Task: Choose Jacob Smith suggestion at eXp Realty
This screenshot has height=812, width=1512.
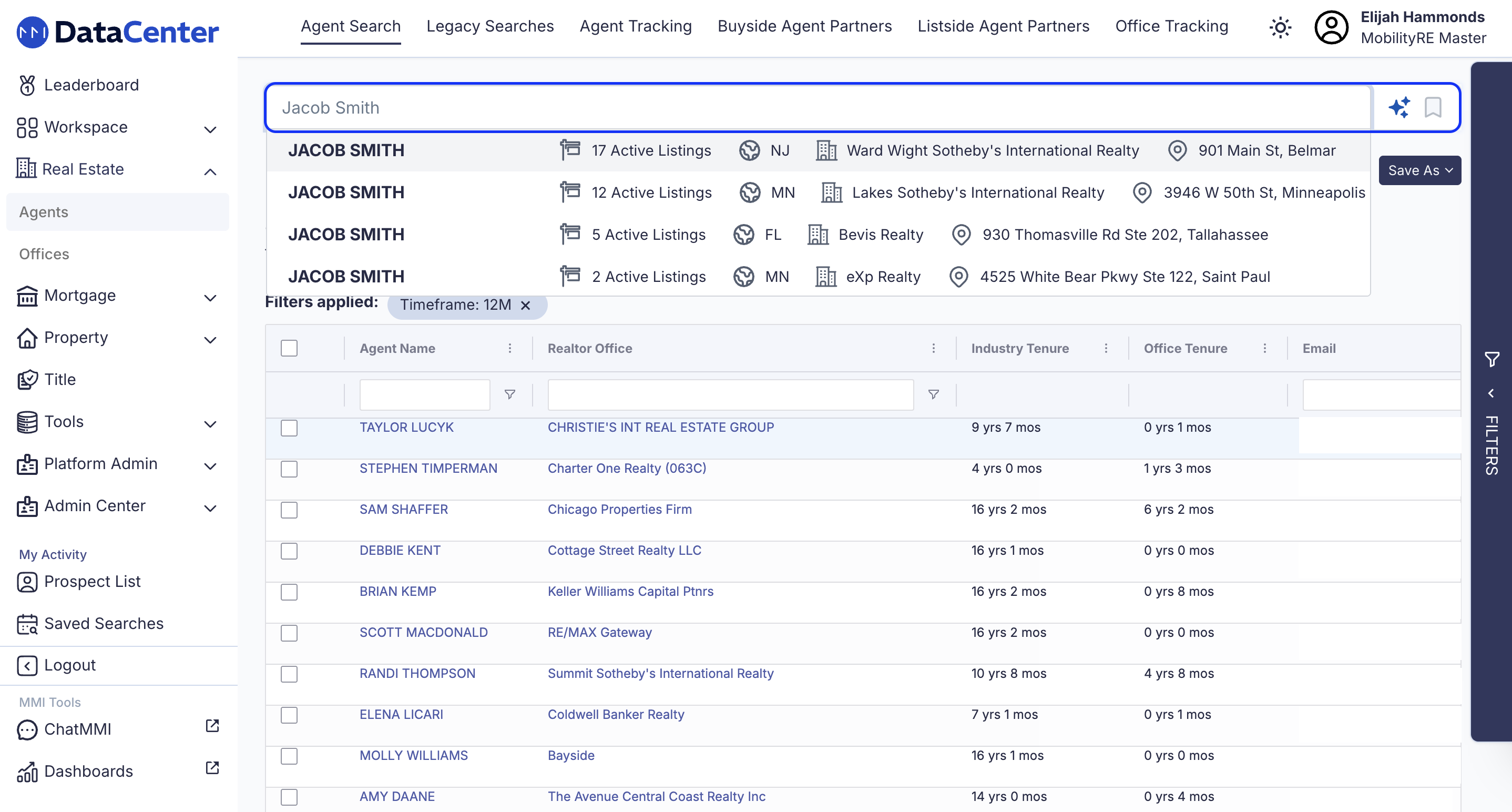Action: click(x=818, y=277)
